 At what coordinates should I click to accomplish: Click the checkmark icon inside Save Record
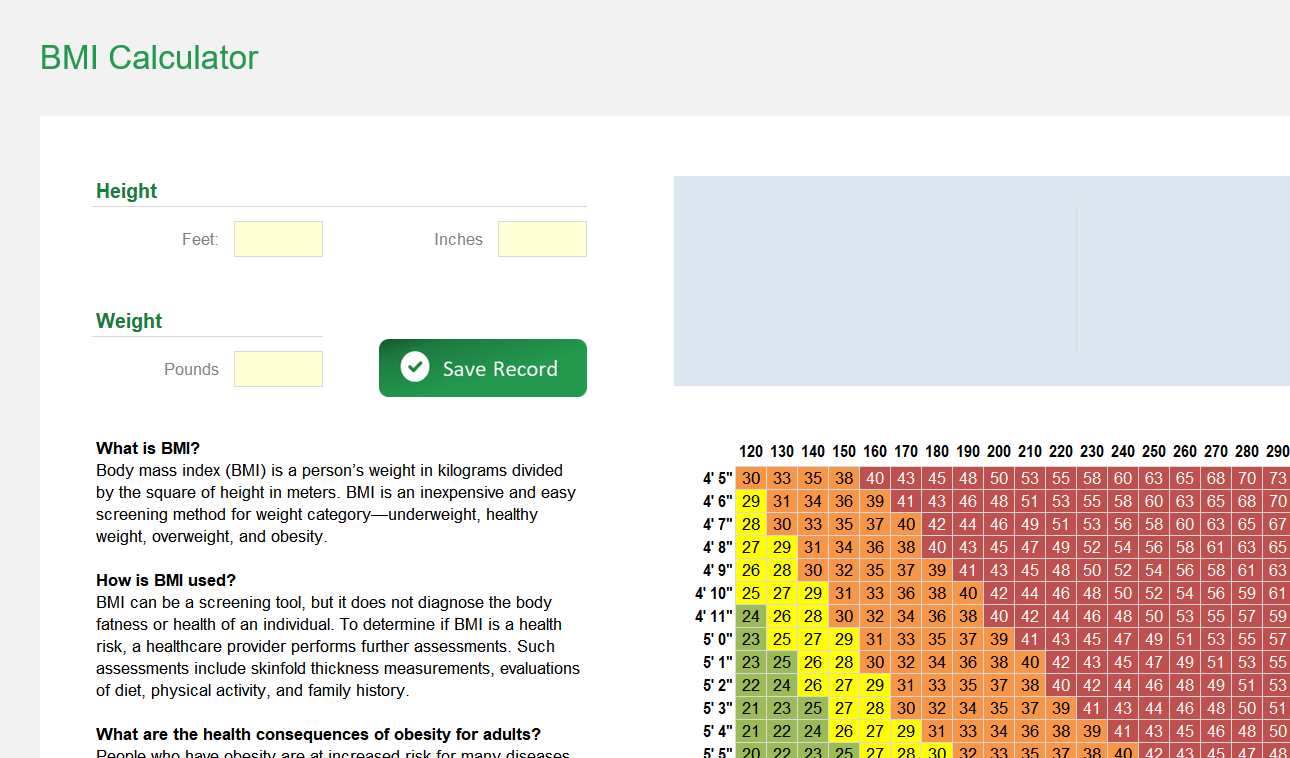414,367
